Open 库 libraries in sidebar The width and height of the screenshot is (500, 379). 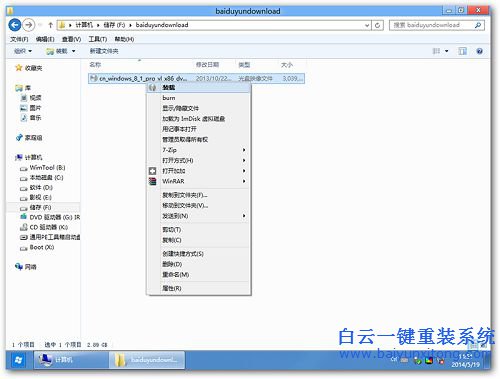pos(23,88)
